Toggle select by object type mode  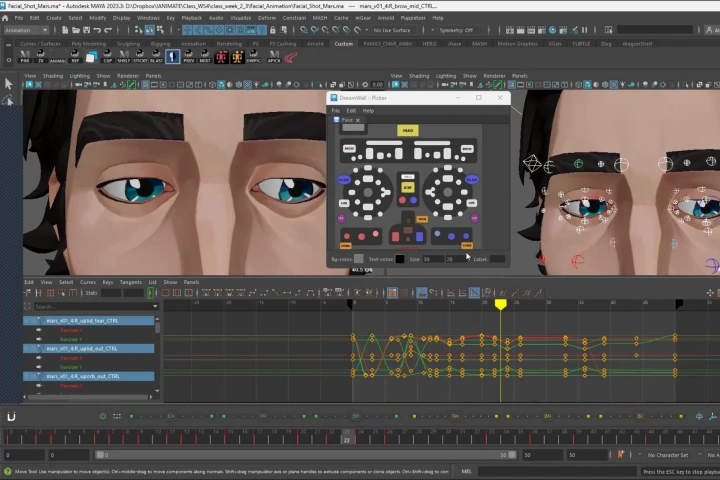pyautogui.click(x=150, y=30)
